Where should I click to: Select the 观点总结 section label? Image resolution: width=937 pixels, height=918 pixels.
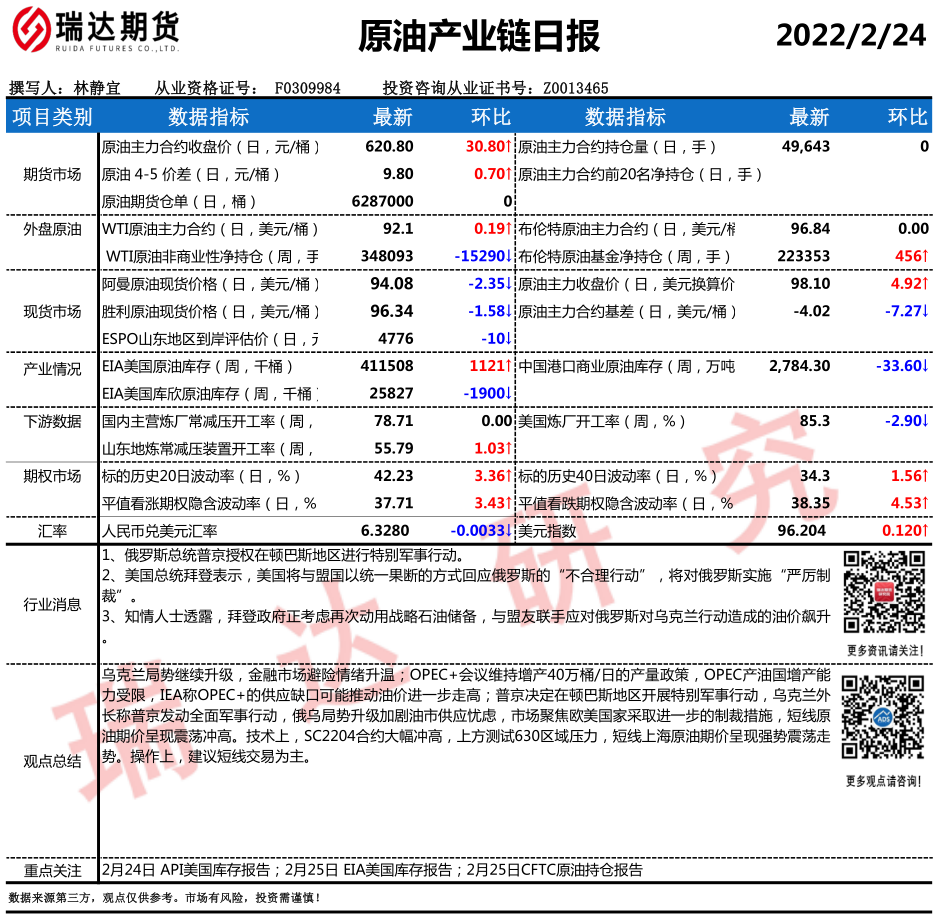coord(52,761)
